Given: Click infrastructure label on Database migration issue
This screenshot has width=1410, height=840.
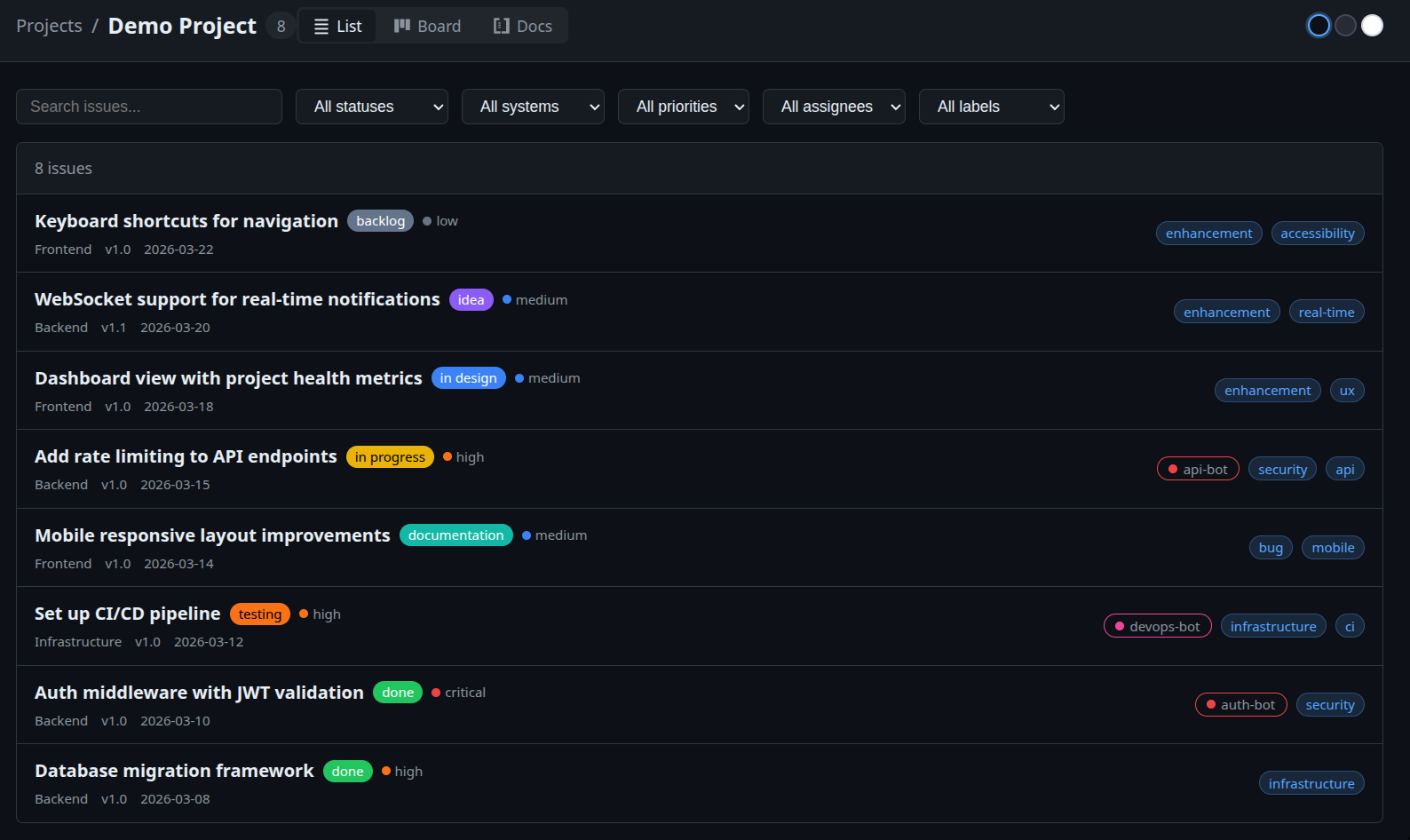Looking at the screenshot, I should pos(1311,784).
